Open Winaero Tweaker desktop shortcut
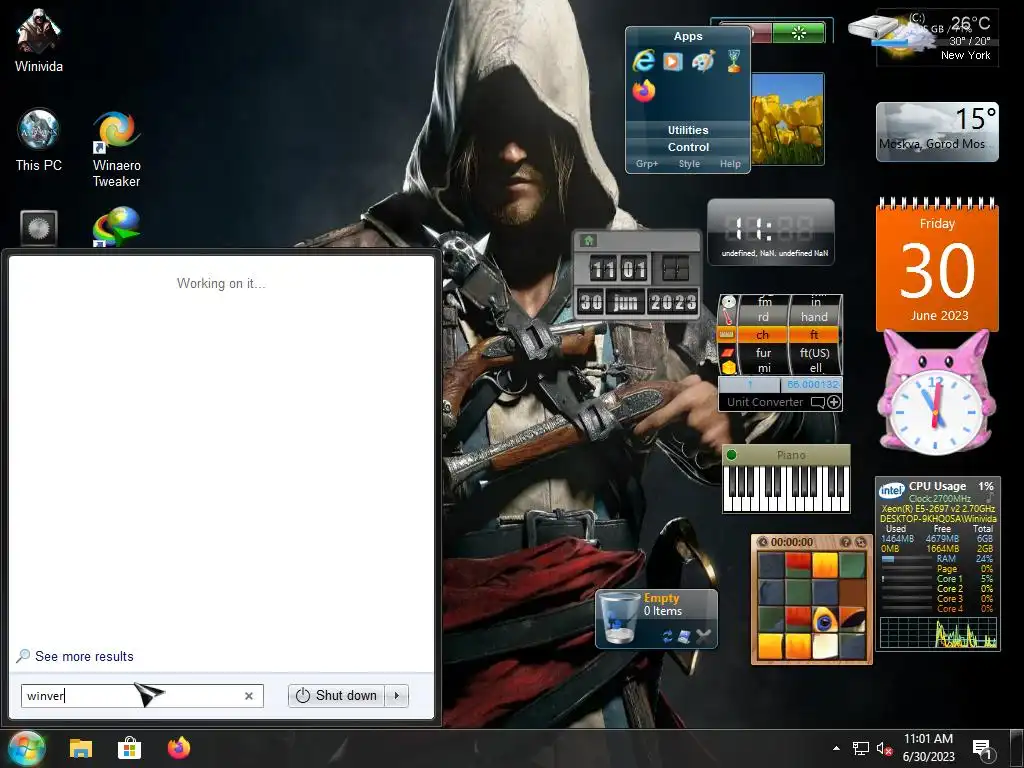 [x=116, y=149]
